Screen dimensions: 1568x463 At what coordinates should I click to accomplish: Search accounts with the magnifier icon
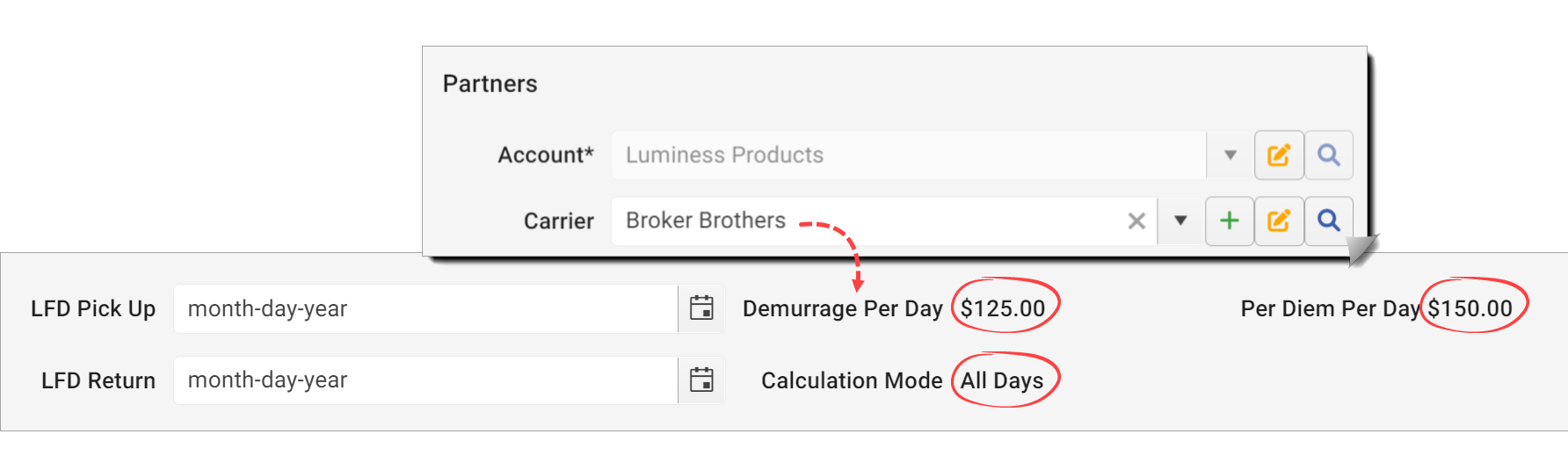[x=1329, y=155]
